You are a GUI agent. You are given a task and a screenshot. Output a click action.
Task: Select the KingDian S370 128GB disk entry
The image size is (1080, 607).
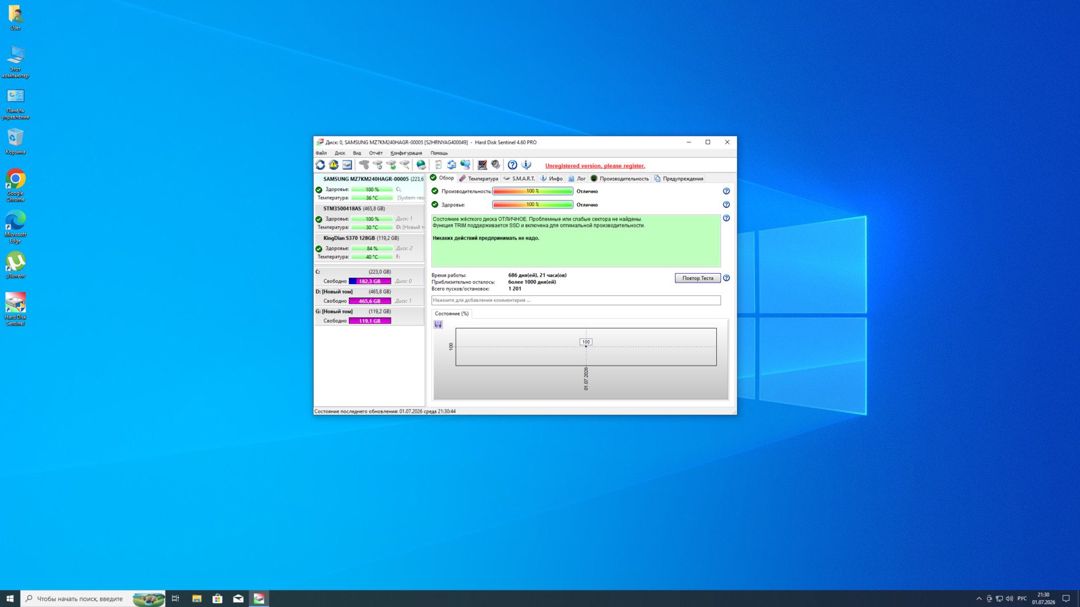[370, 247]
